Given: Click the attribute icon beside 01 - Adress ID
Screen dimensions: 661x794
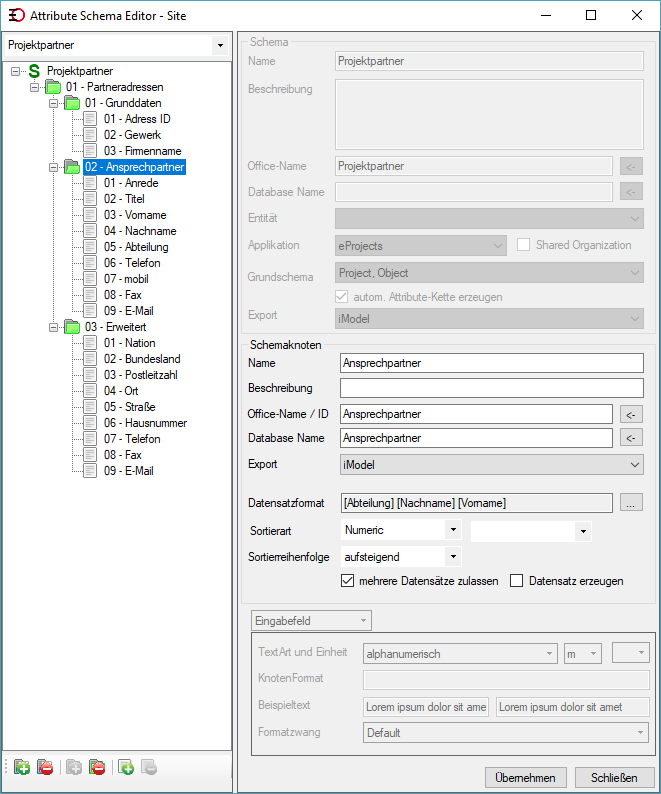Looking at the screenshot, I should pos(90,119).
